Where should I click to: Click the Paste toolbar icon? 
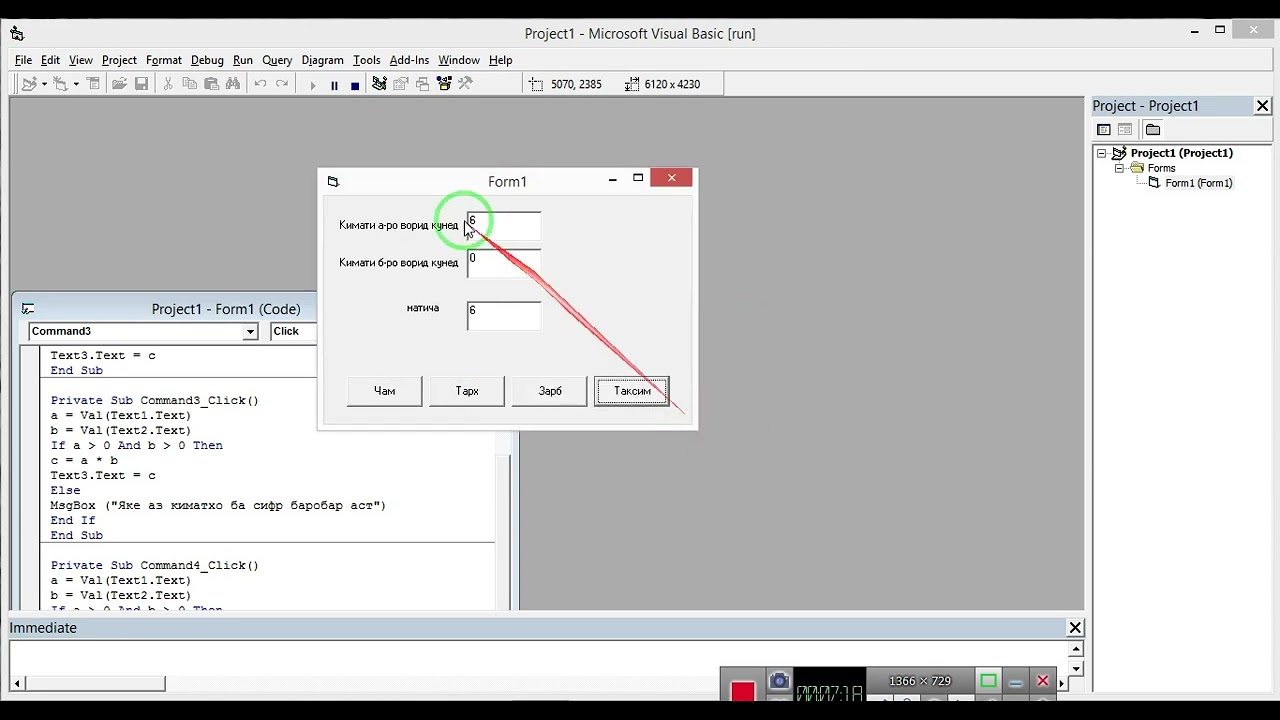(x=211, y=84)
